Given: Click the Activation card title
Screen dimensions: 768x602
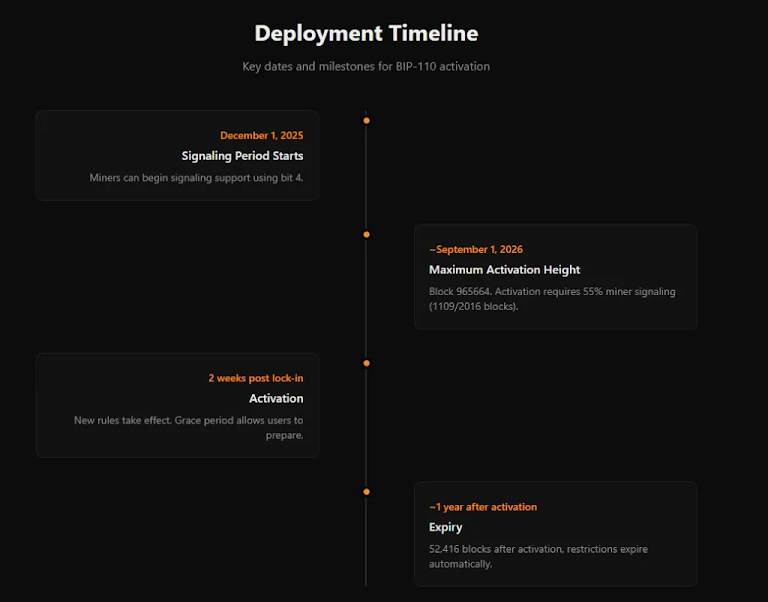Looking at the screenshot, I should pyautogui.click(x=276, y=399).
